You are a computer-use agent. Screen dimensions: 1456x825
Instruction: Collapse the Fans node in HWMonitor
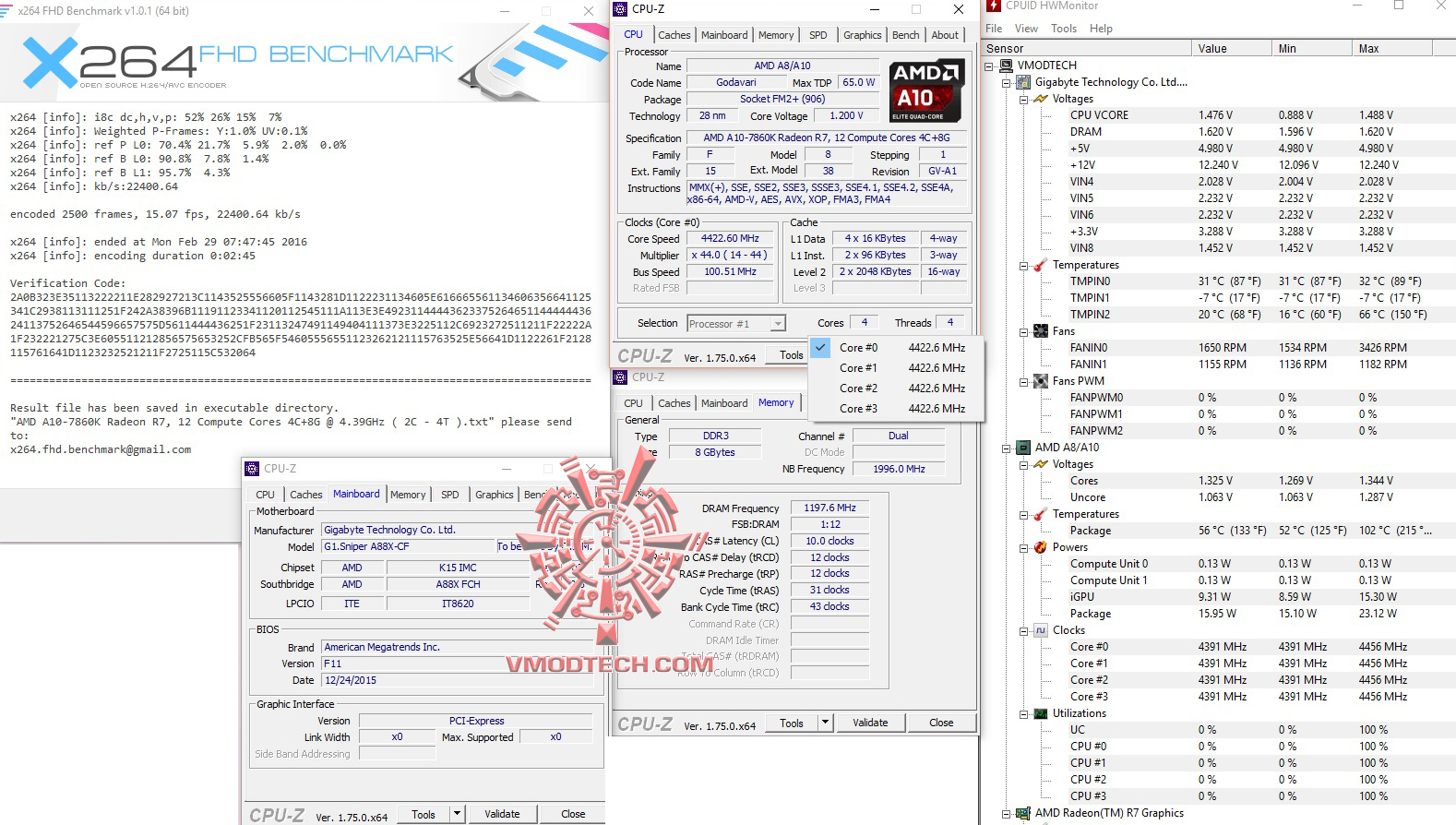click(1023, 332)
